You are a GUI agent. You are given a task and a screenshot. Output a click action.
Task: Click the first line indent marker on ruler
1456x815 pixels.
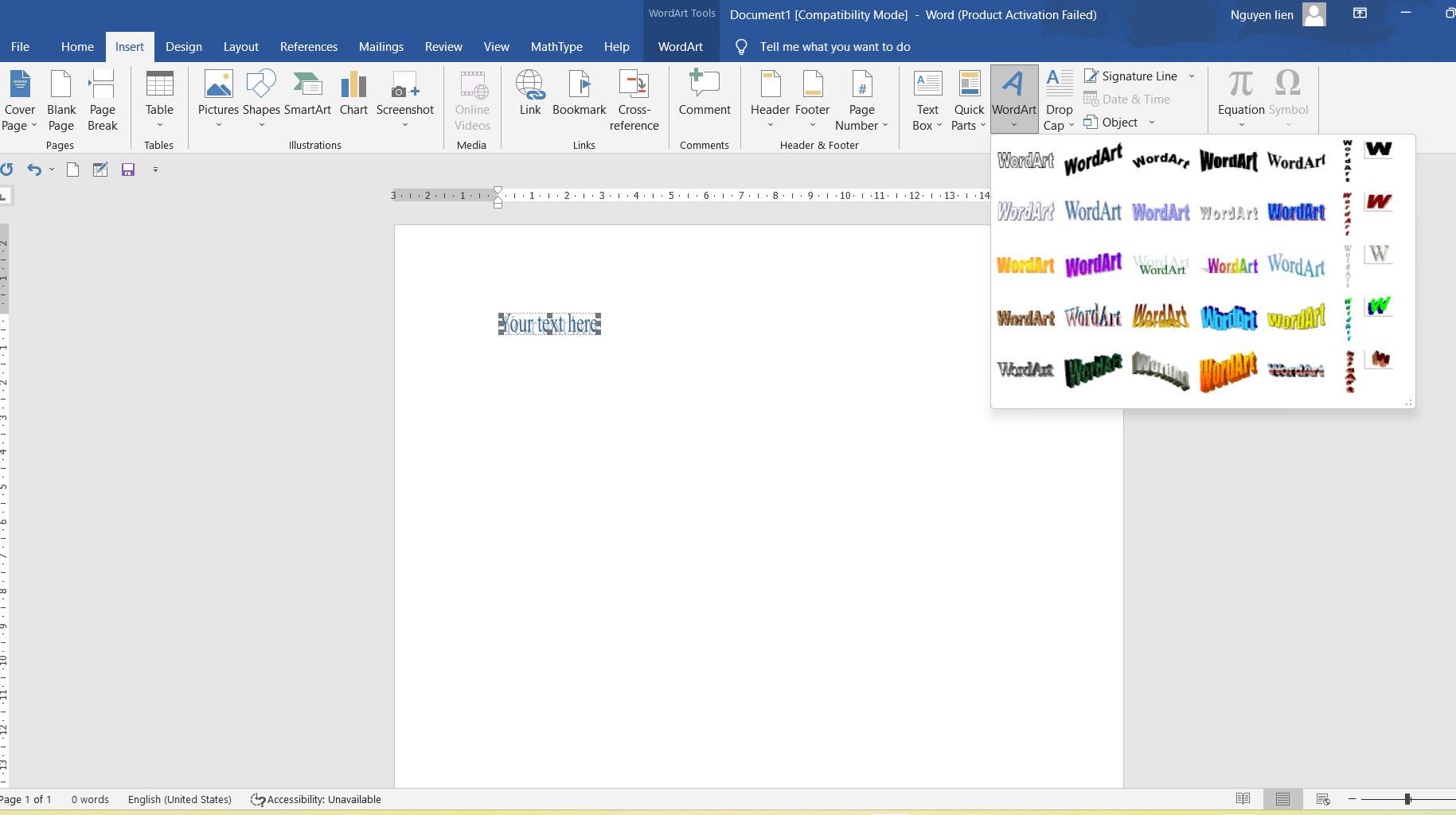coord(498,191)
